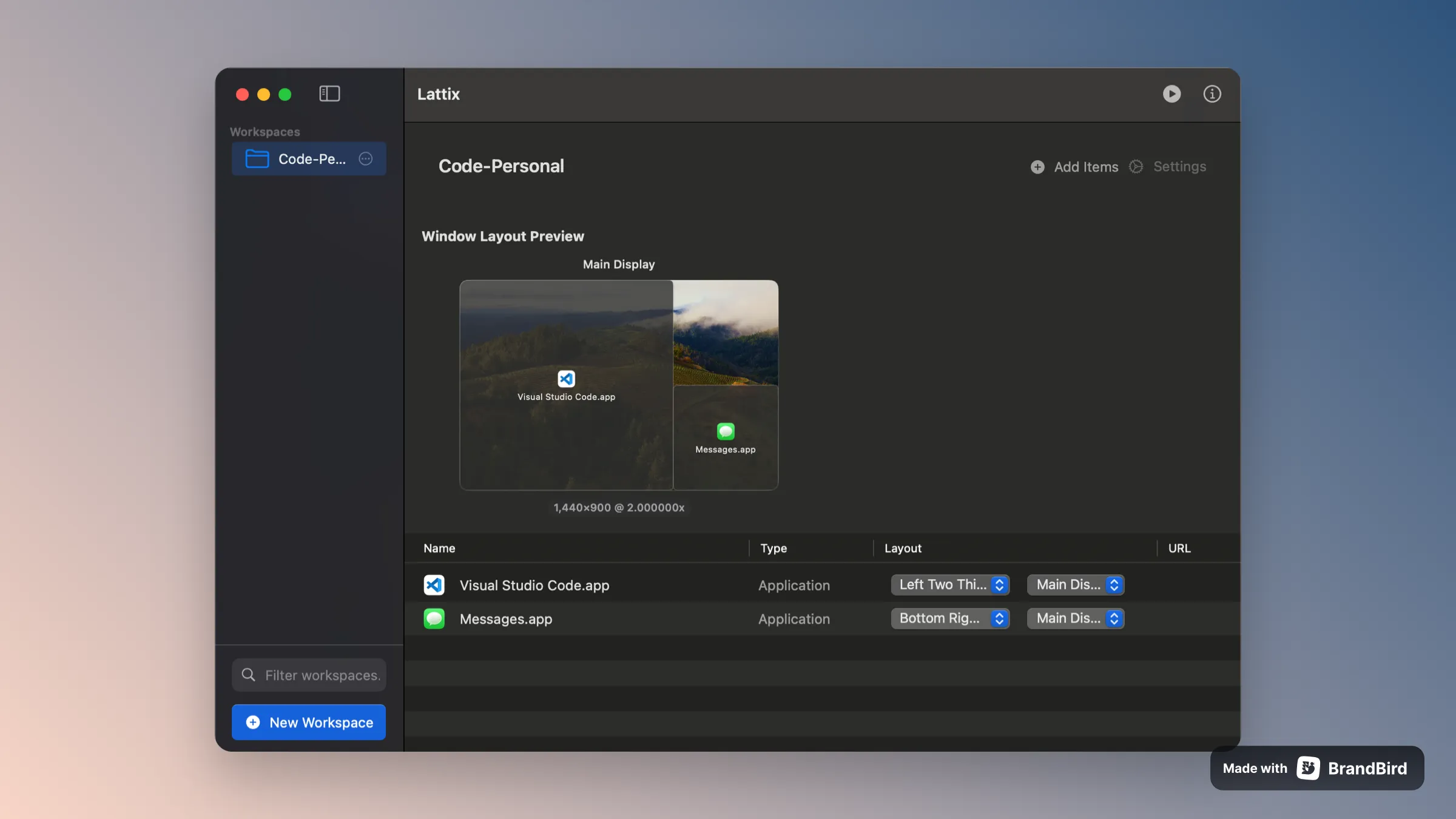Screen dimensions: 1456x819
Task: Click the magnifying glass in the filter field
Action: tap(249, 675)
